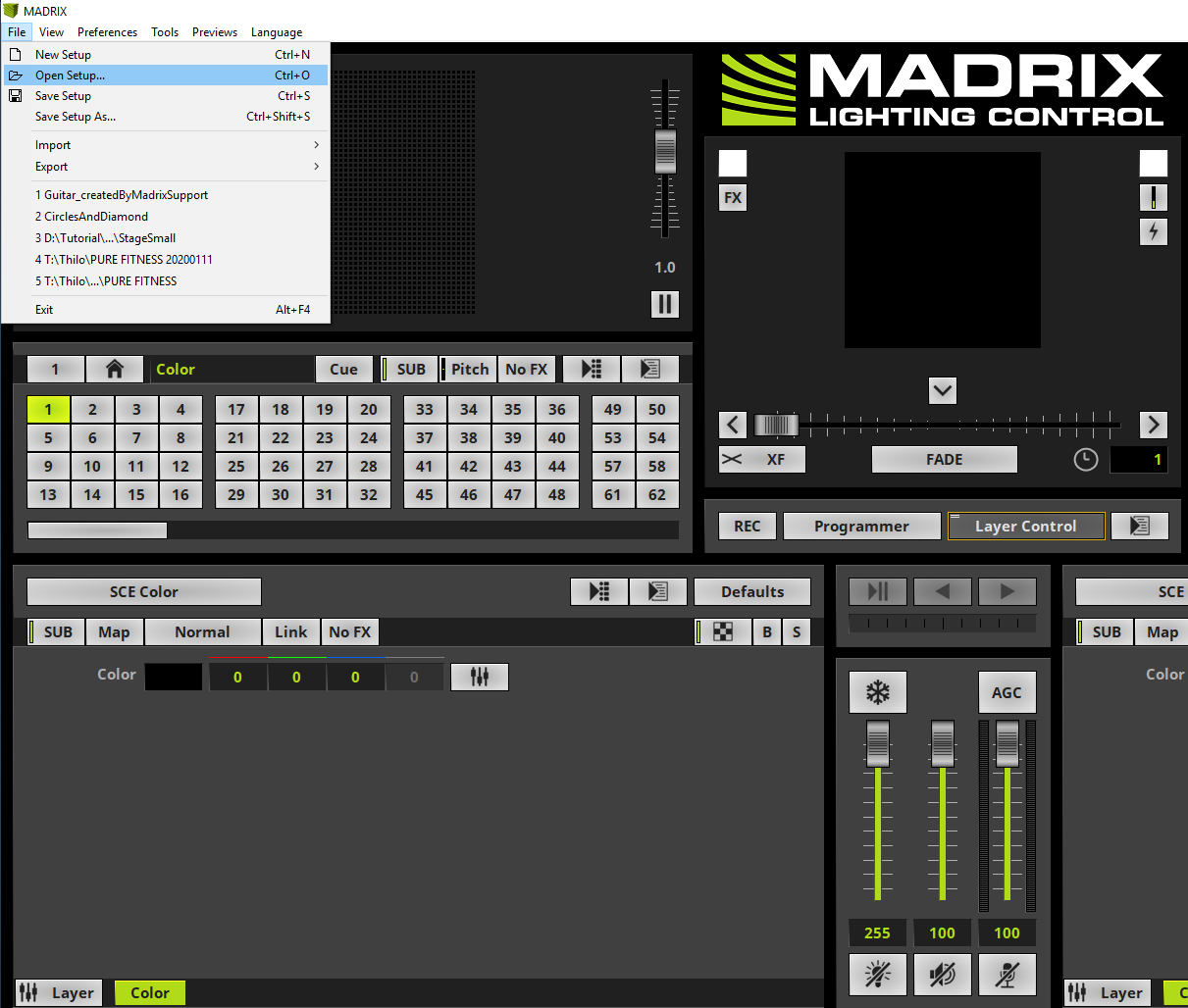
Task: Choose Open Setup... in File menu
Action: pyautogui.click(x=166, y=76)
